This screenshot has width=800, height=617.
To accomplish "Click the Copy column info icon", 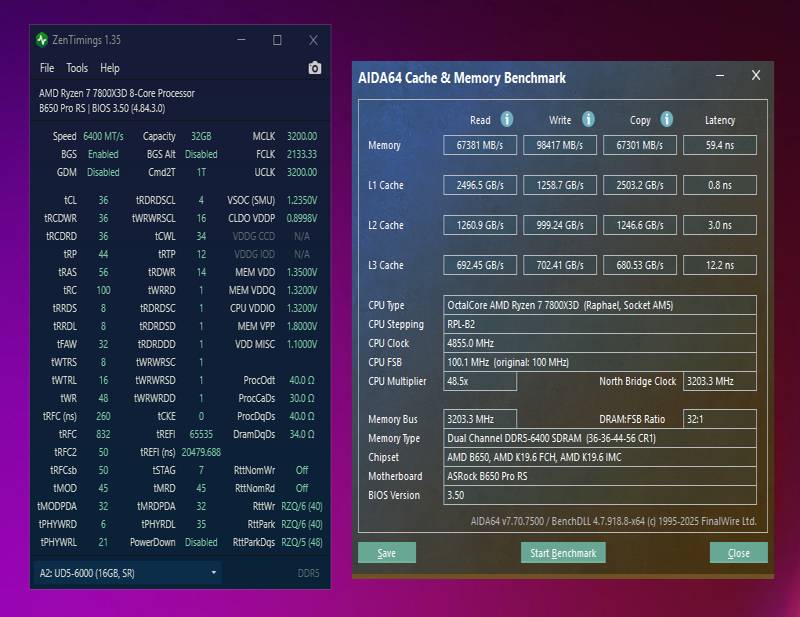I will click(x=667, y=119).
